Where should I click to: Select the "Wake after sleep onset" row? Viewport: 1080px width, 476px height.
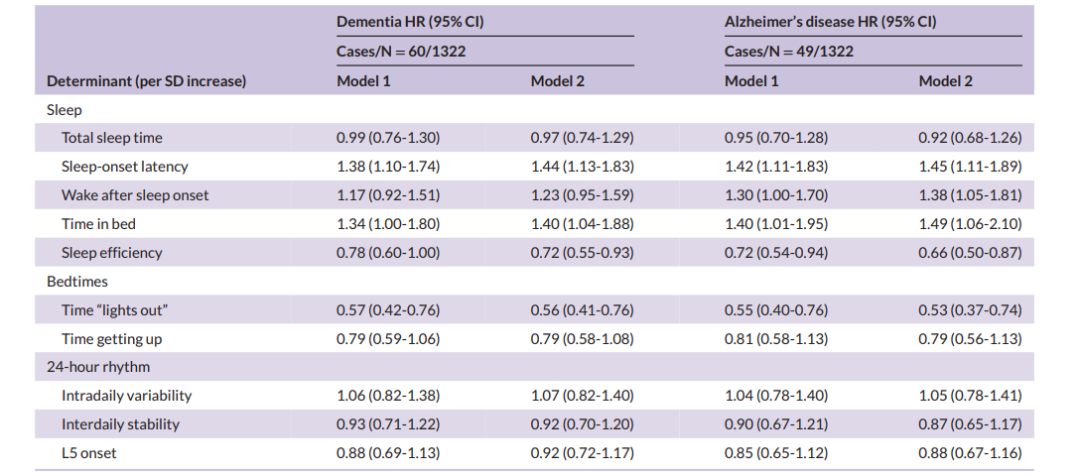(135, 196)
